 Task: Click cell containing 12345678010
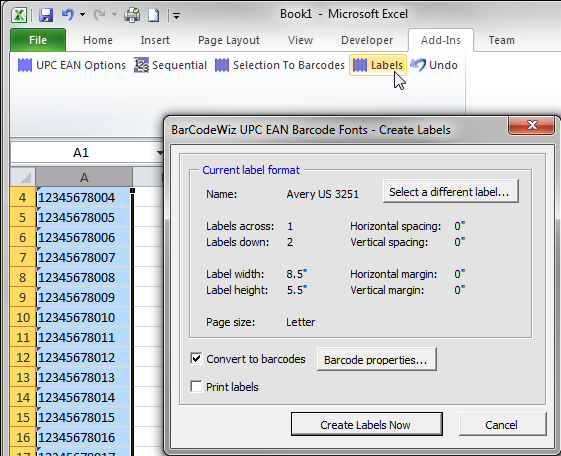(x=84, y=317)
